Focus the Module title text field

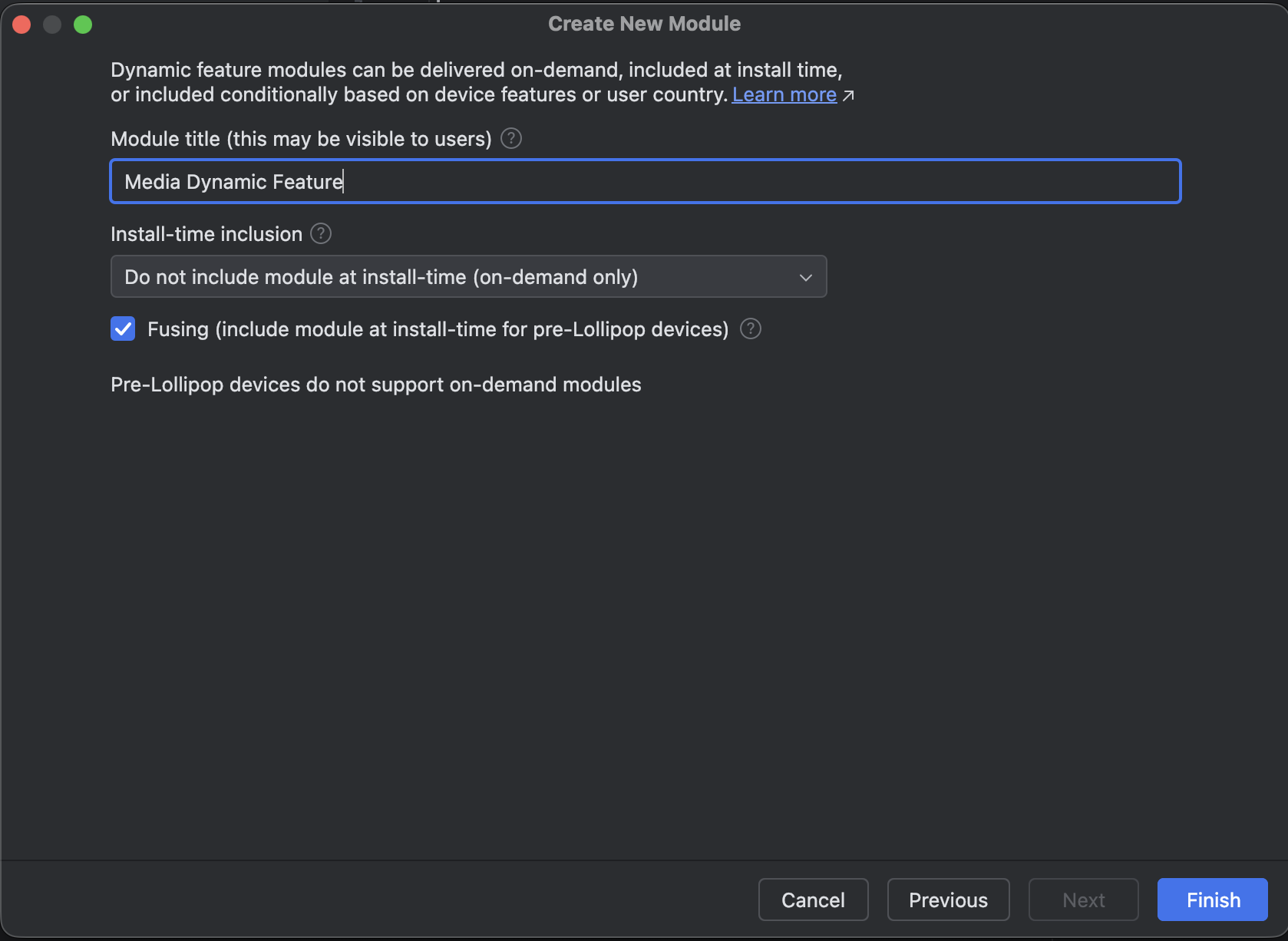coord(645,182)
